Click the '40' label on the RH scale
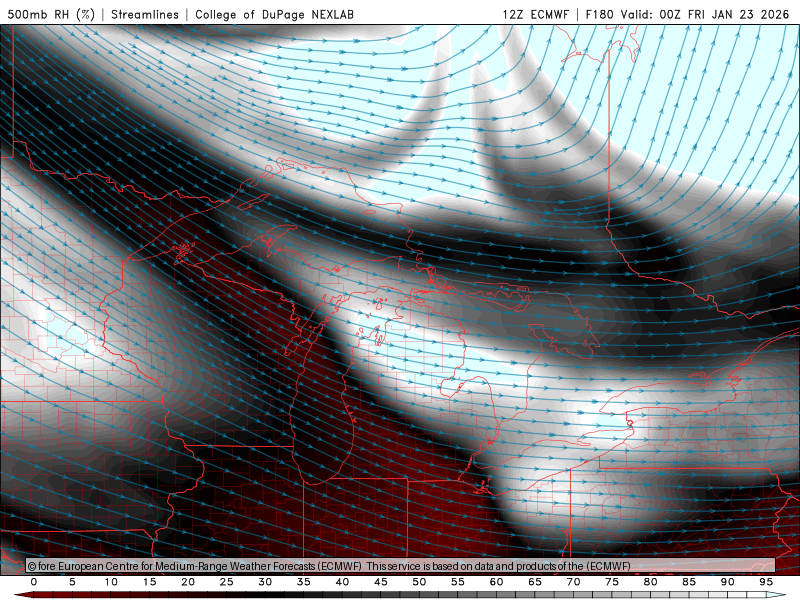Viewport: 800px width, 600px height. pyautogui.click(x=342, y=582)
